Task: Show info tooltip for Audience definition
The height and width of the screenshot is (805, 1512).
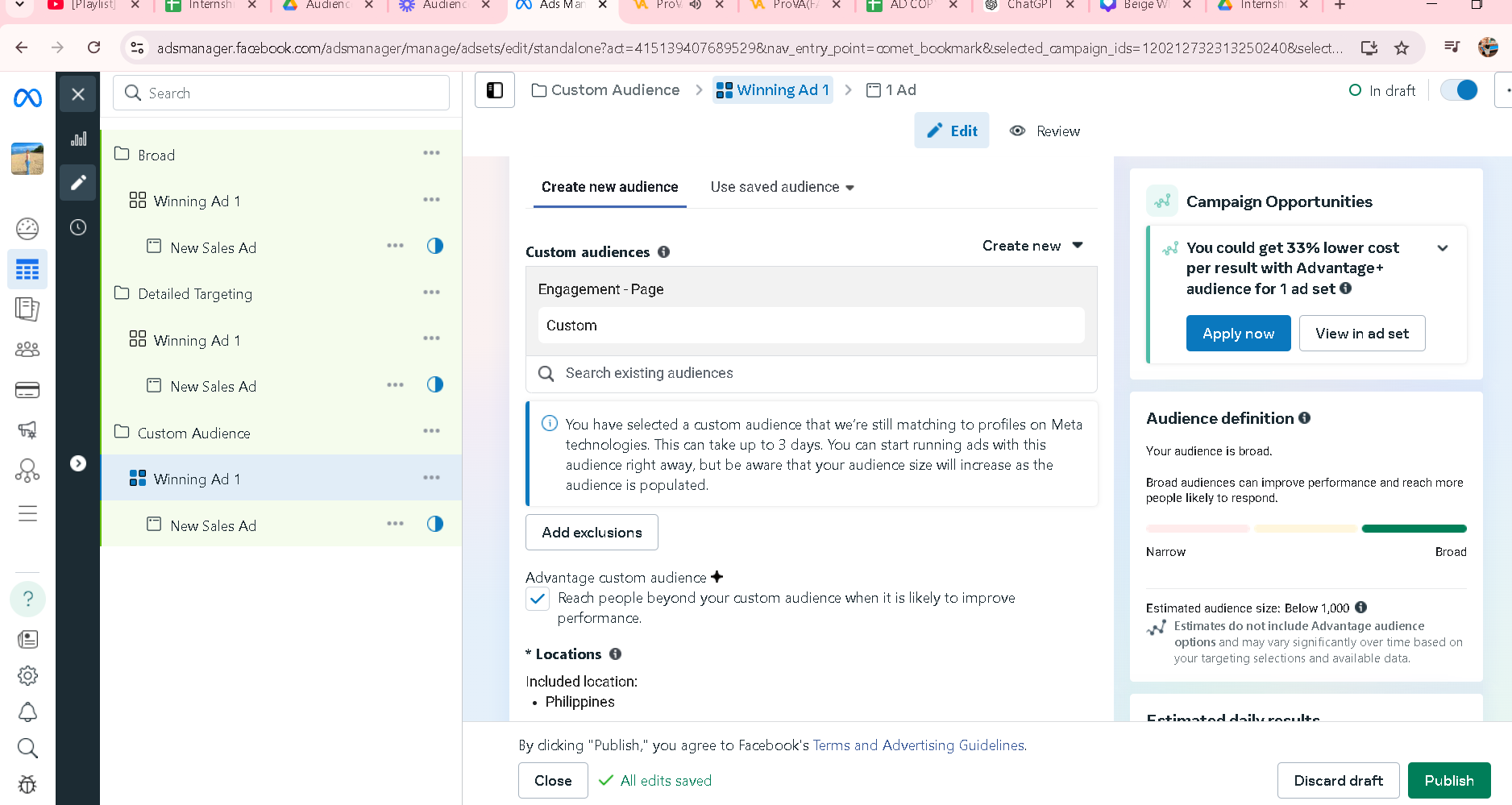Action: coord(1305,418)
